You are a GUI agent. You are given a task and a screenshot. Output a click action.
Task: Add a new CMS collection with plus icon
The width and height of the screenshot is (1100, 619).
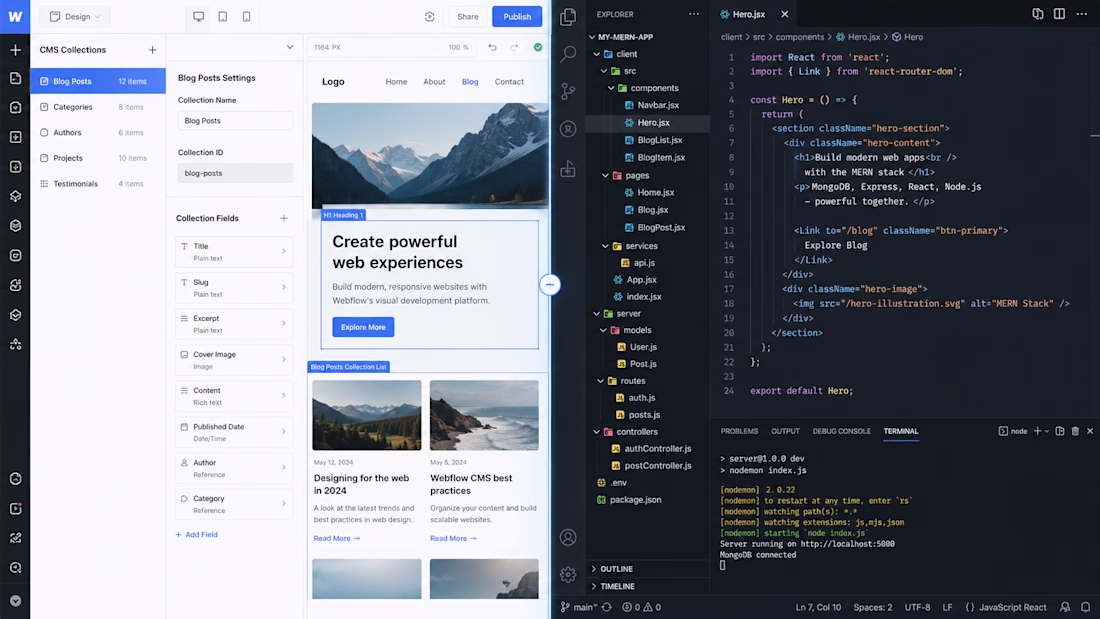tap(152, 50)
